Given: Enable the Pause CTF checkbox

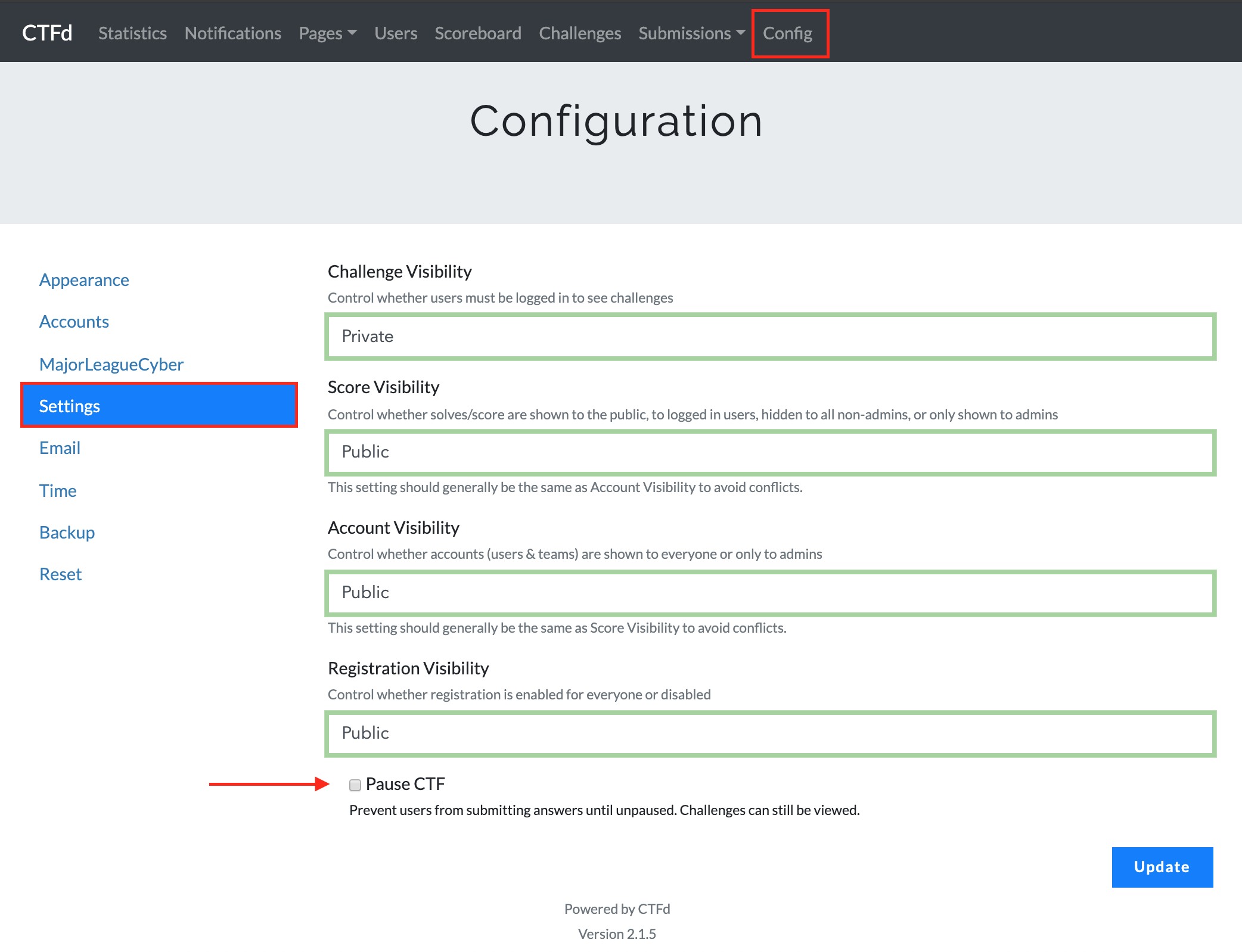Looking at the screenshot, I should [x=355, y=785].
